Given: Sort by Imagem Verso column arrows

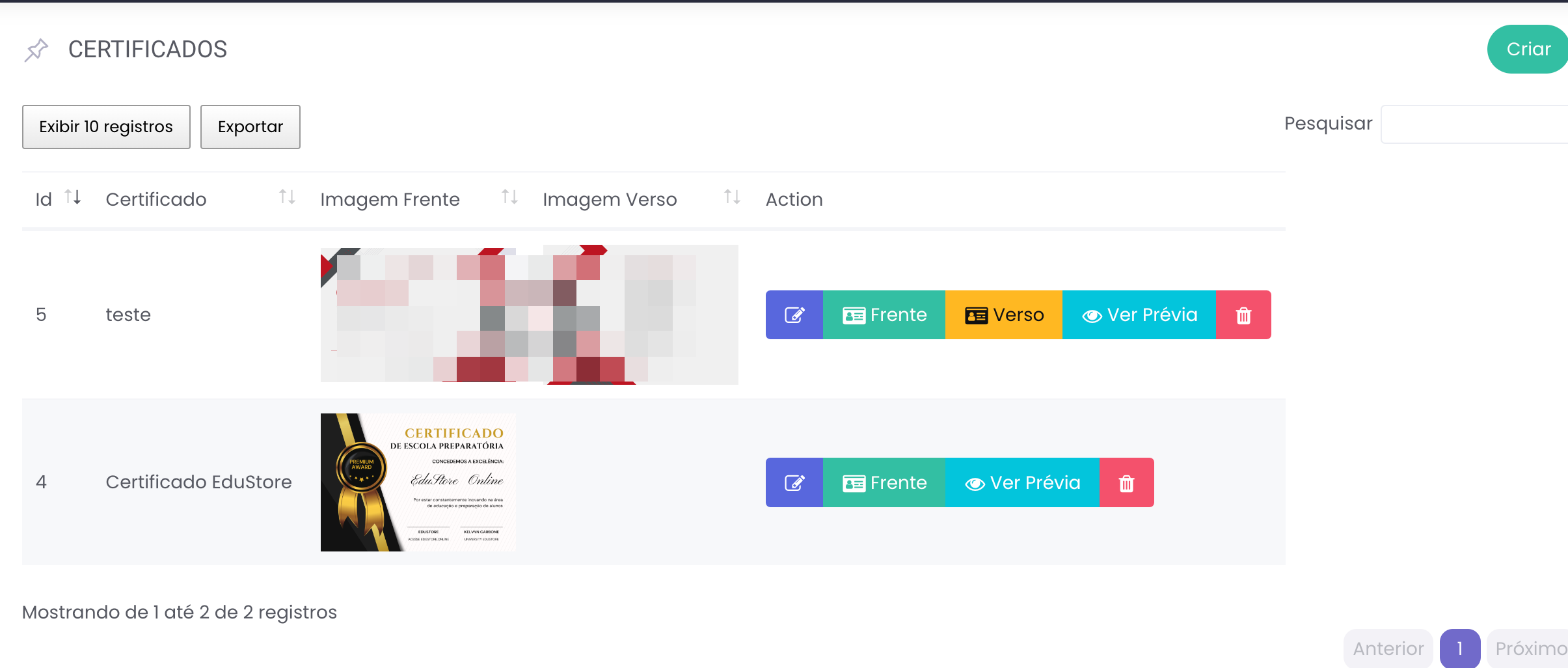Looking at the screenshot, I should point(732,197).
